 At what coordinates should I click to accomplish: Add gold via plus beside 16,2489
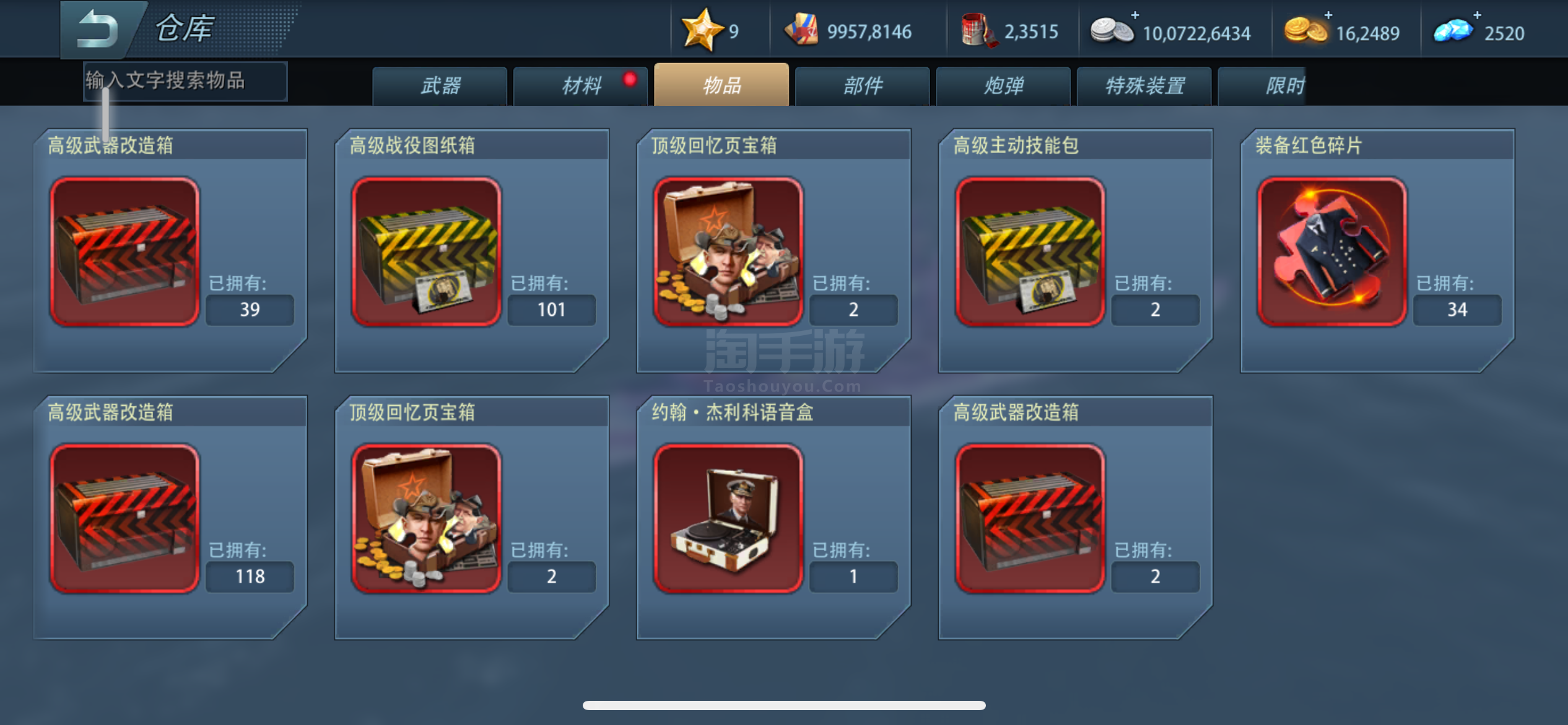tap(1328, 15)
